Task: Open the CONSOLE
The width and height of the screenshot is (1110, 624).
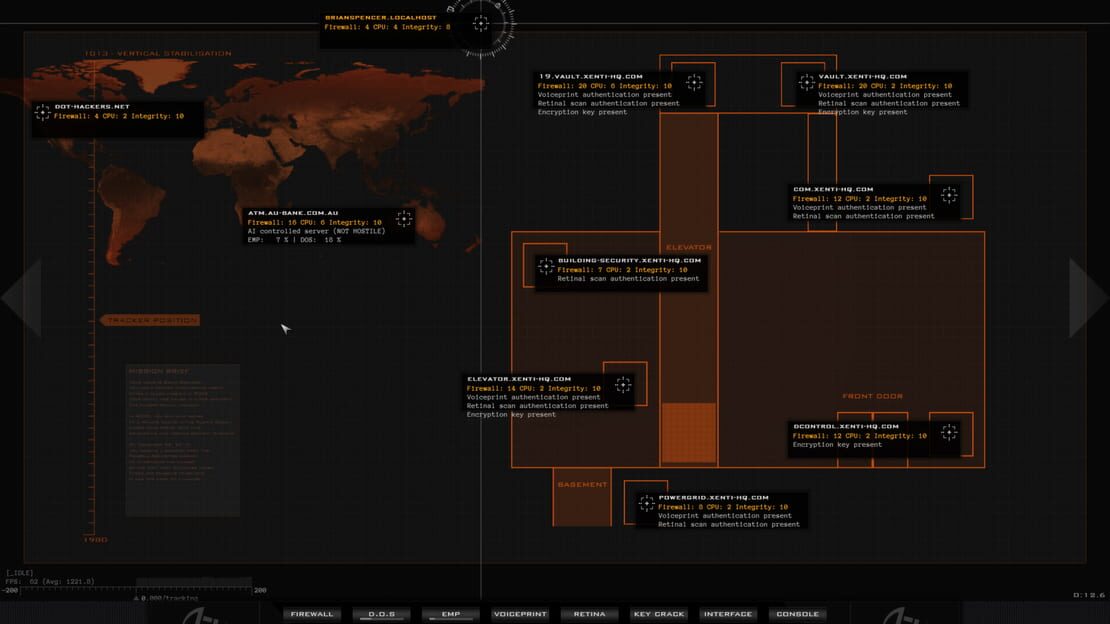Action: 797,614
